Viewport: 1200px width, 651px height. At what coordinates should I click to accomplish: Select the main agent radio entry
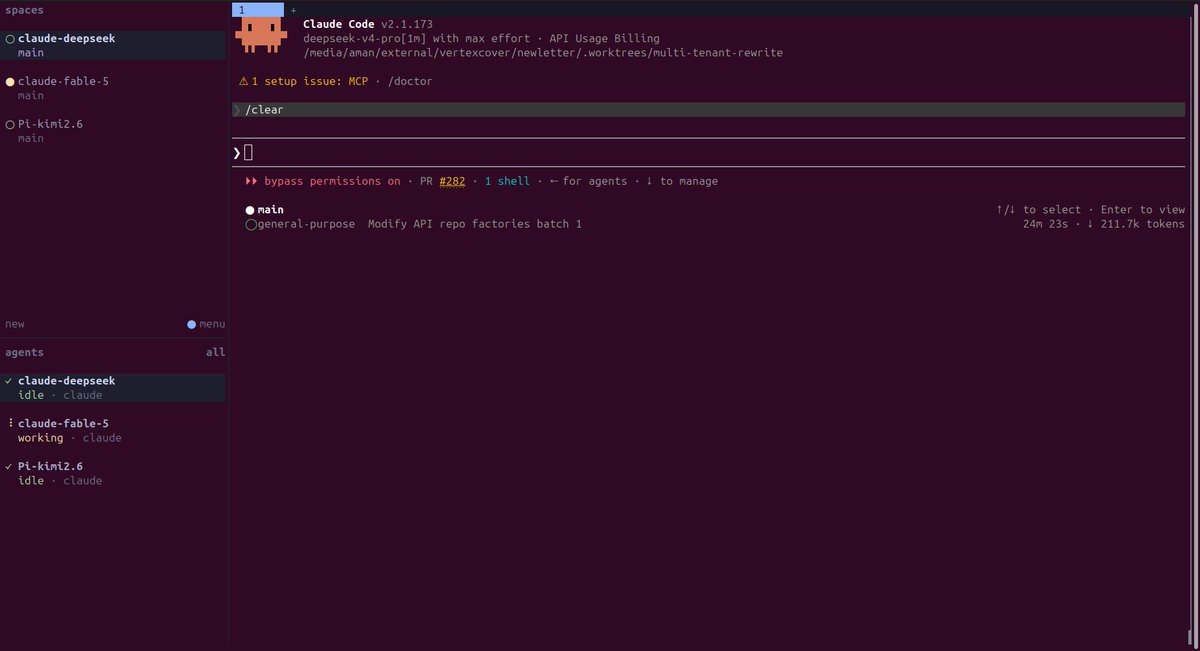[x=264, y=210]
